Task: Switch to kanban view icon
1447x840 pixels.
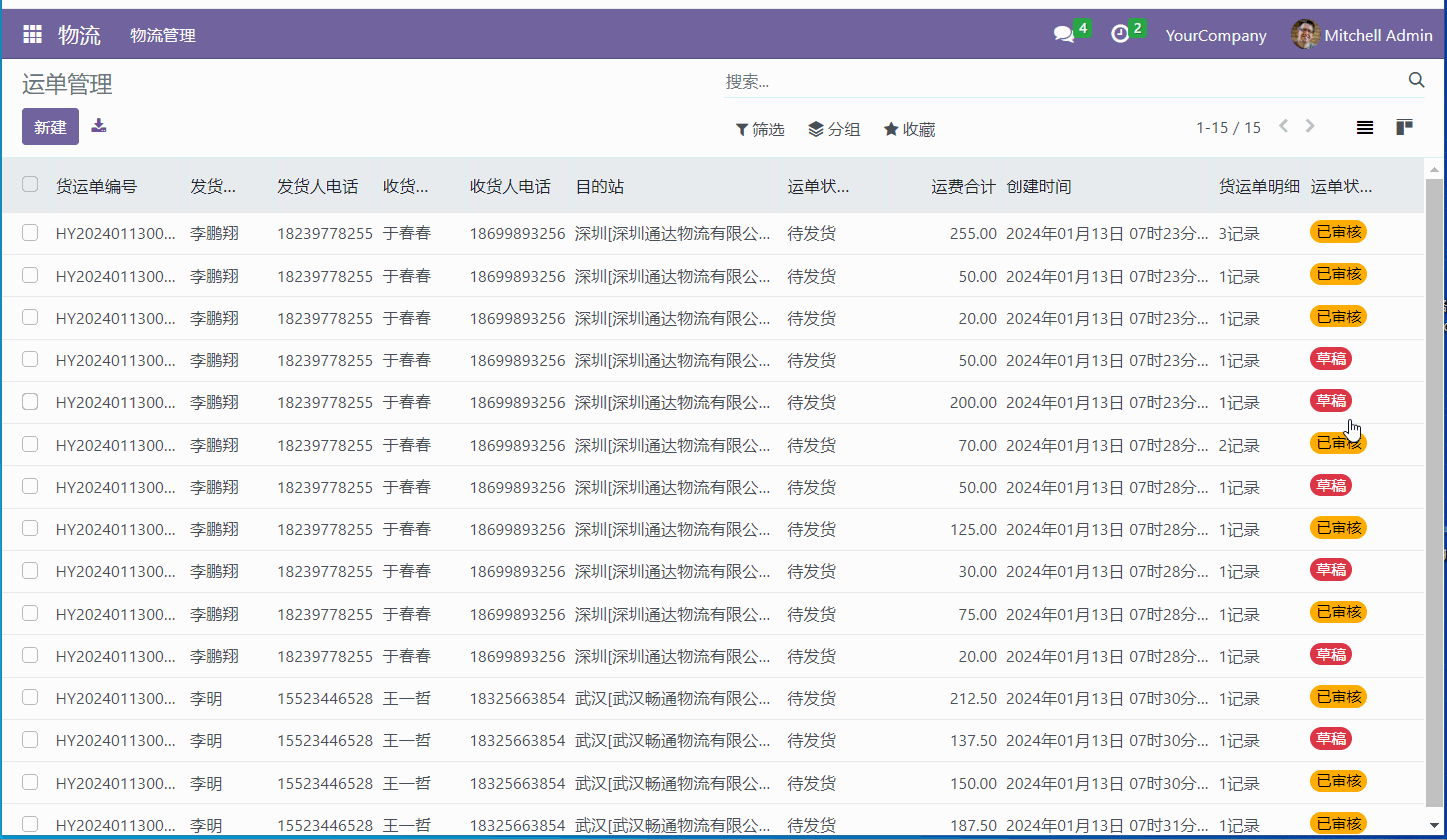Action: click(x=1406, y=127)
